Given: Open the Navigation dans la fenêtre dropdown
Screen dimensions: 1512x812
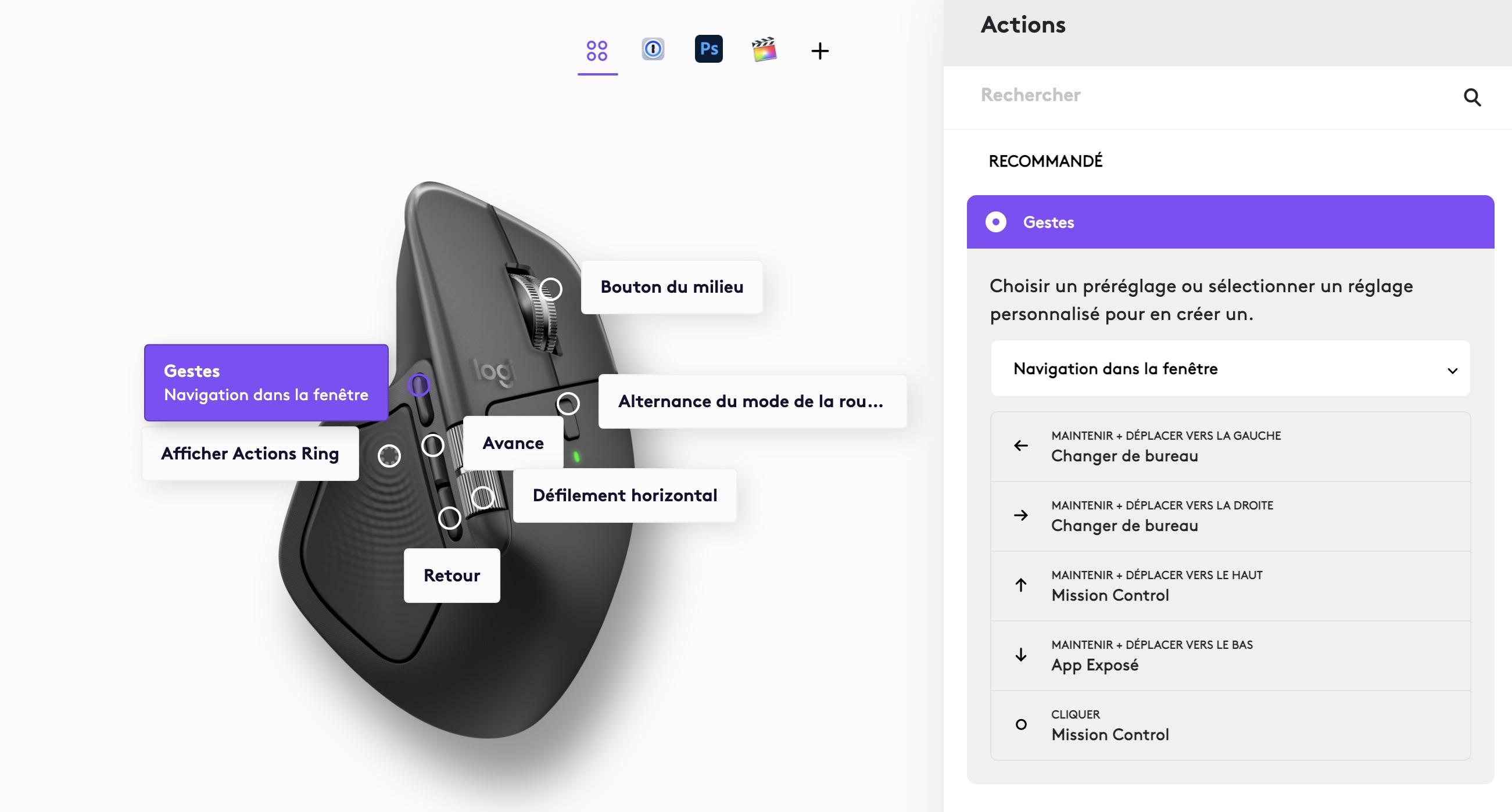Looking at the screenshot, I should tap(1230, 369).
